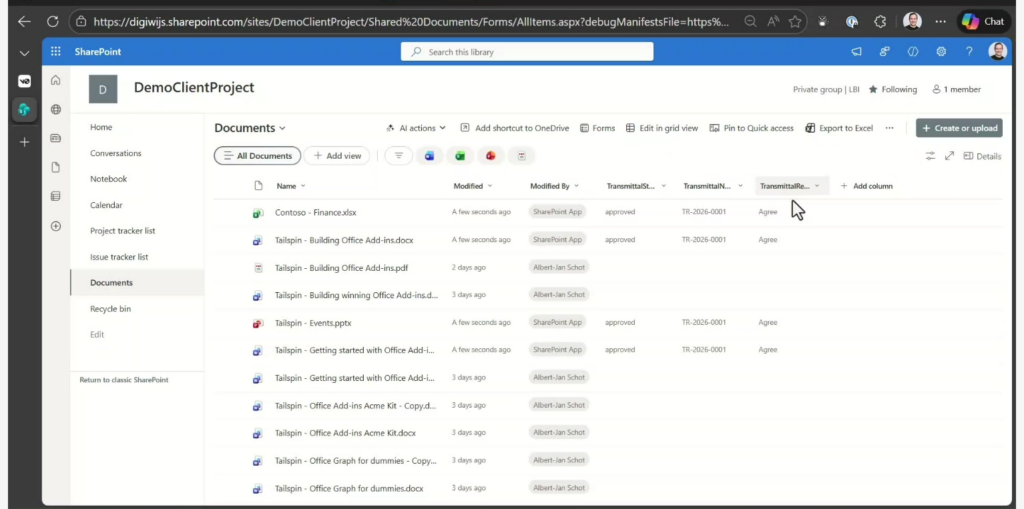The width and height of the screenshot is (1024, 509).
Task: Select the All Documents view tab
Action: click(257, 156)
